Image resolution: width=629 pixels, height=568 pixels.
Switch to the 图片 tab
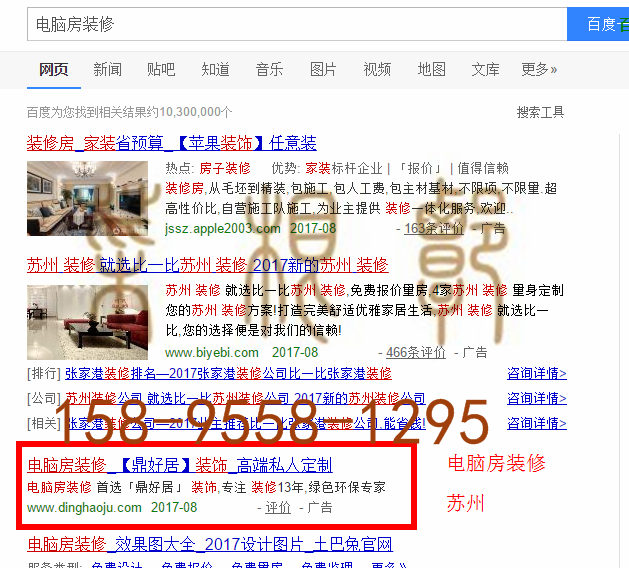323,69
